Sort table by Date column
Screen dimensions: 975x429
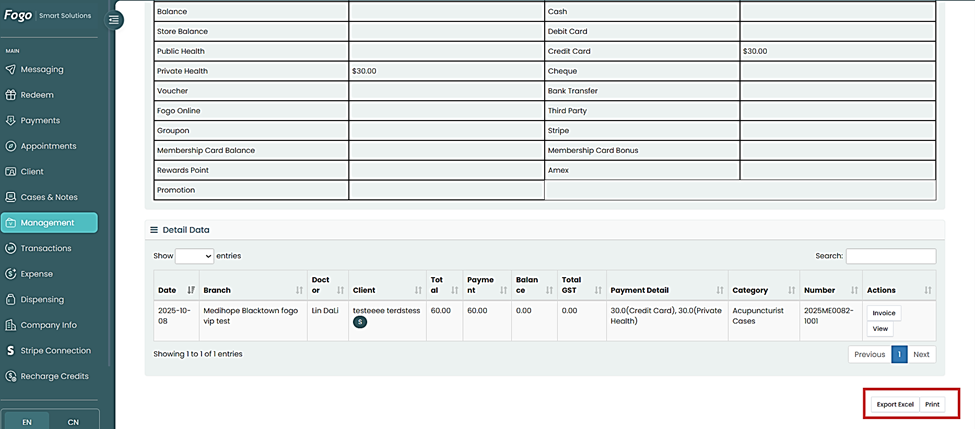191,290
